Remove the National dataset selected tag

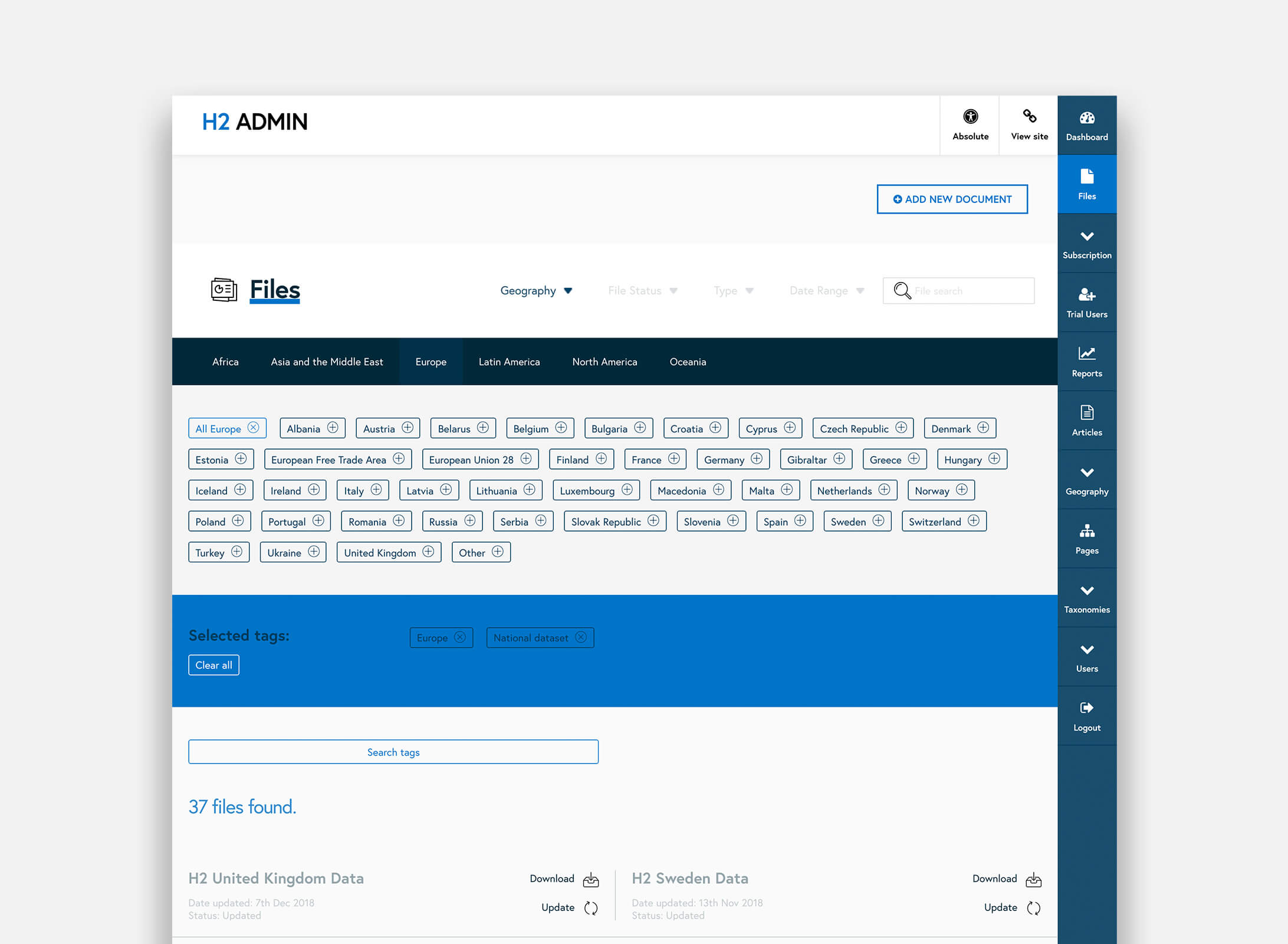tap(582, 637)
